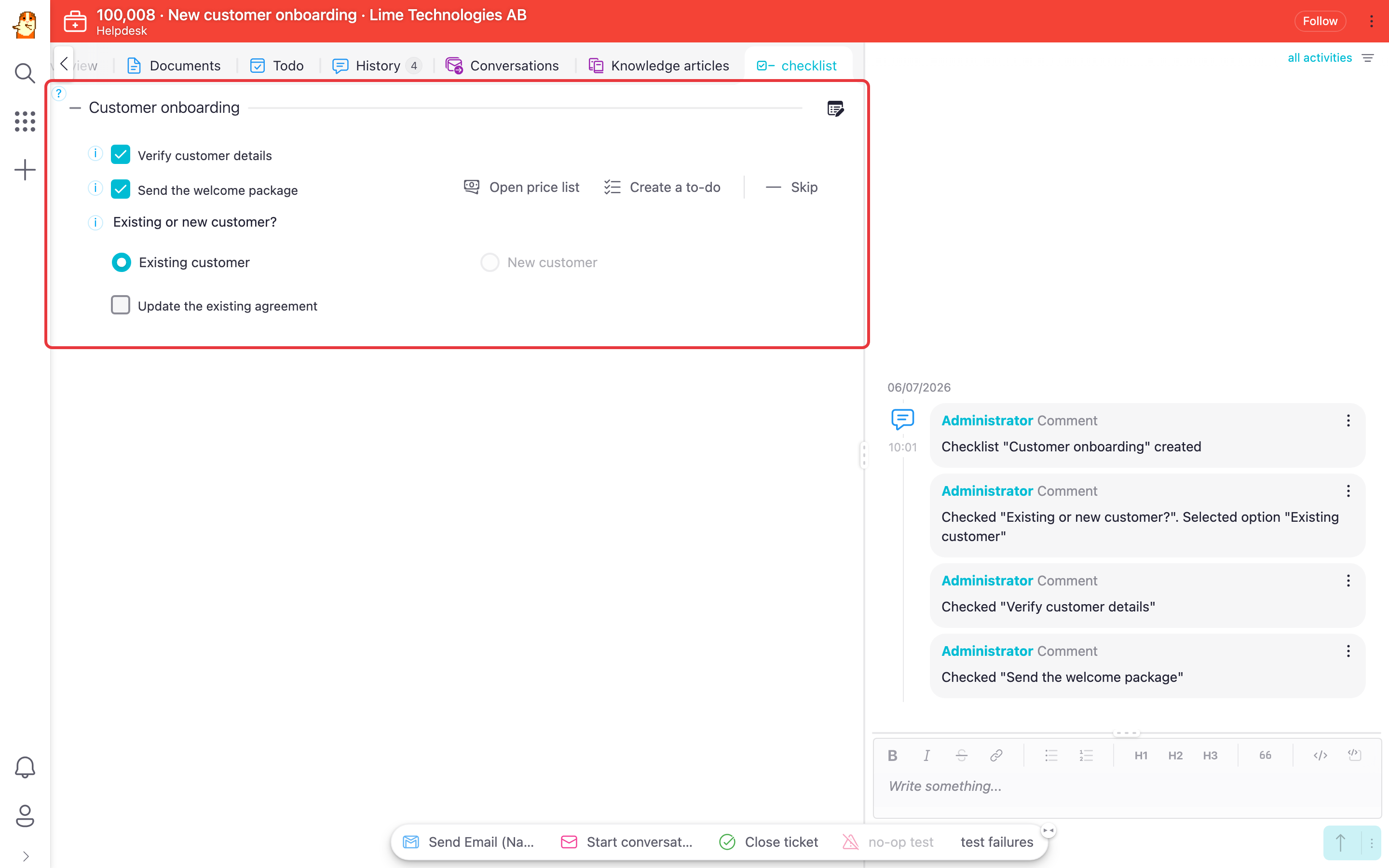Click no-op test action
This screenshot has height=868, width=1389.
click(x=888, y=842)
